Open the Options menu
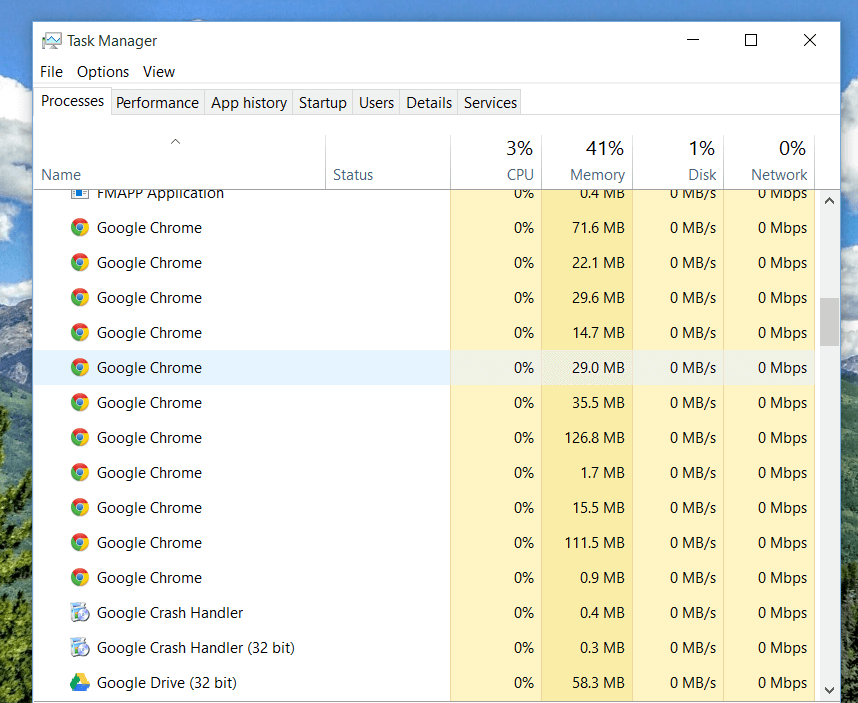858x703 pixels. (x=103, y=72)
